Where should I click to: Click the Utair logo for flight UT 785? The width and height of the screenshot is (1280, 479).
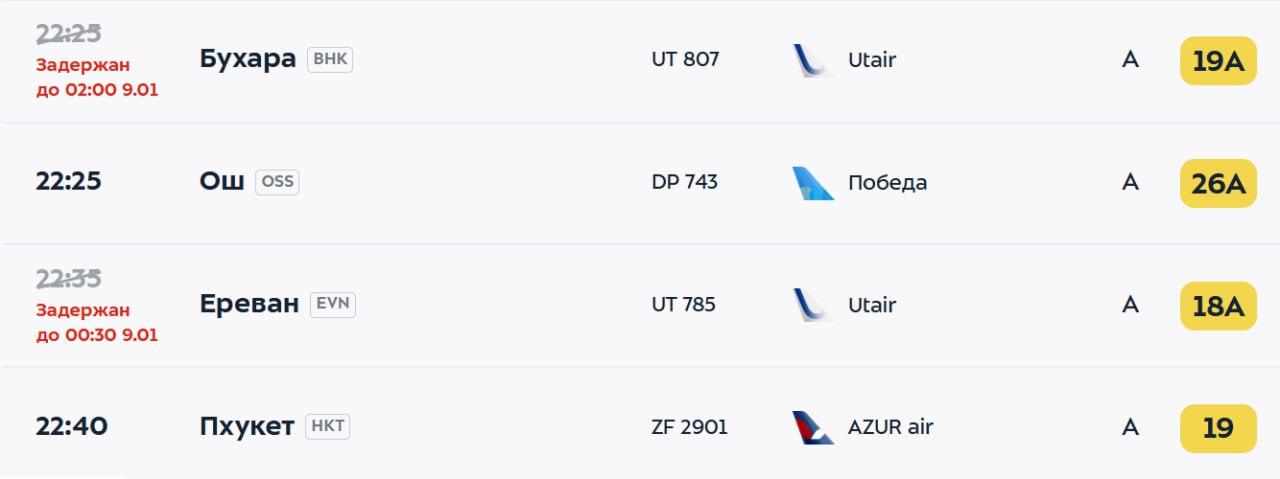[812, 305]
